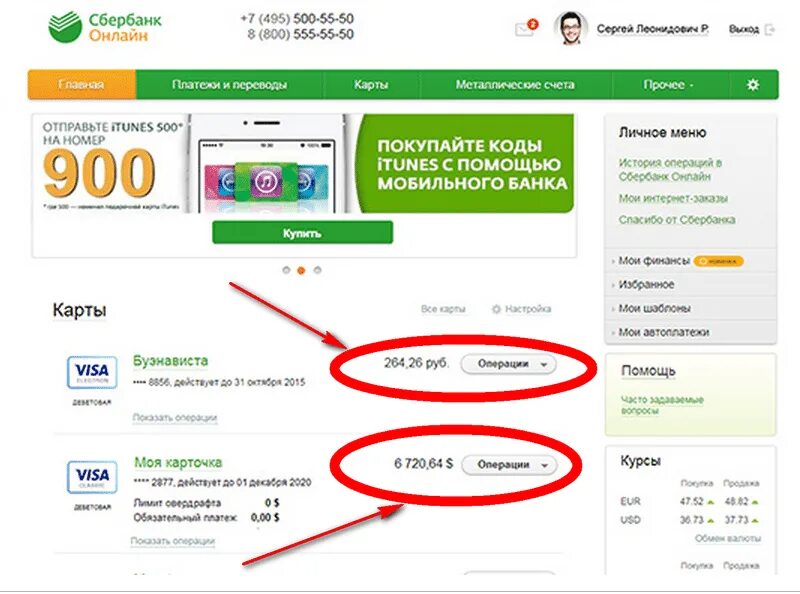Screen dimensions: 800x594
Task: Open the Операции dropdown for Моя карточка
Action: pos(509,465)
